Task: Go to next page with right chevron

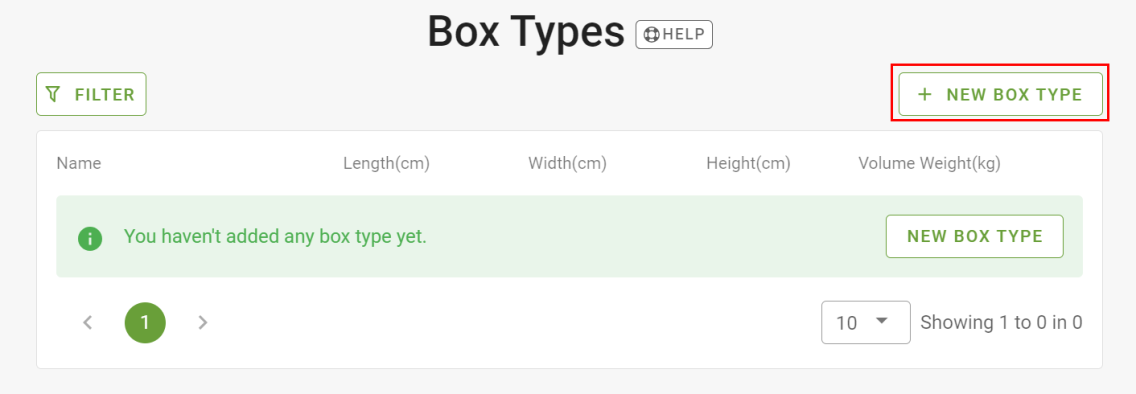Action: [203, 322]
